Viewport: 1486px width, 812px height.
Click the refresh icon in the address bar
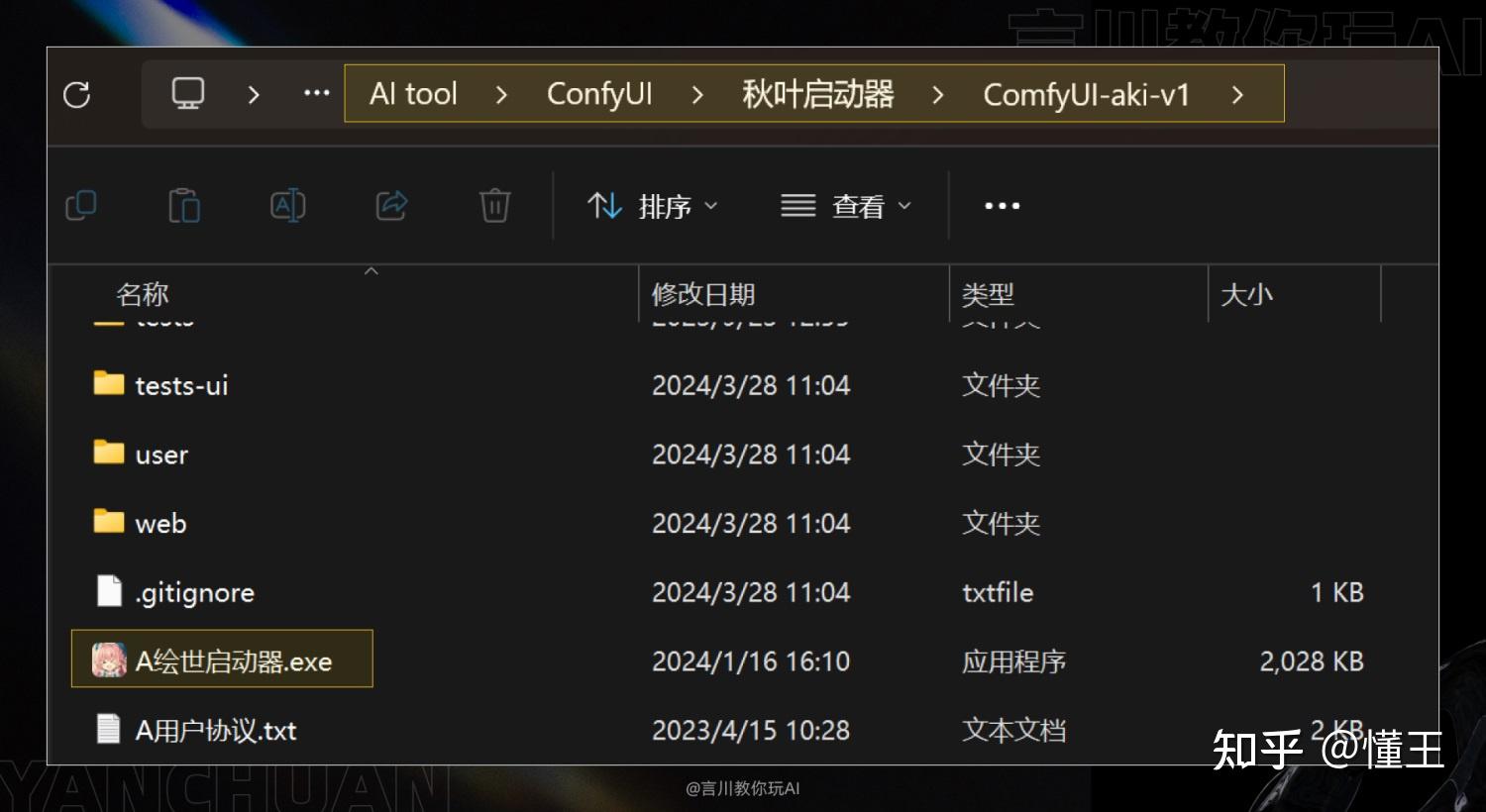tap(78, 94)
